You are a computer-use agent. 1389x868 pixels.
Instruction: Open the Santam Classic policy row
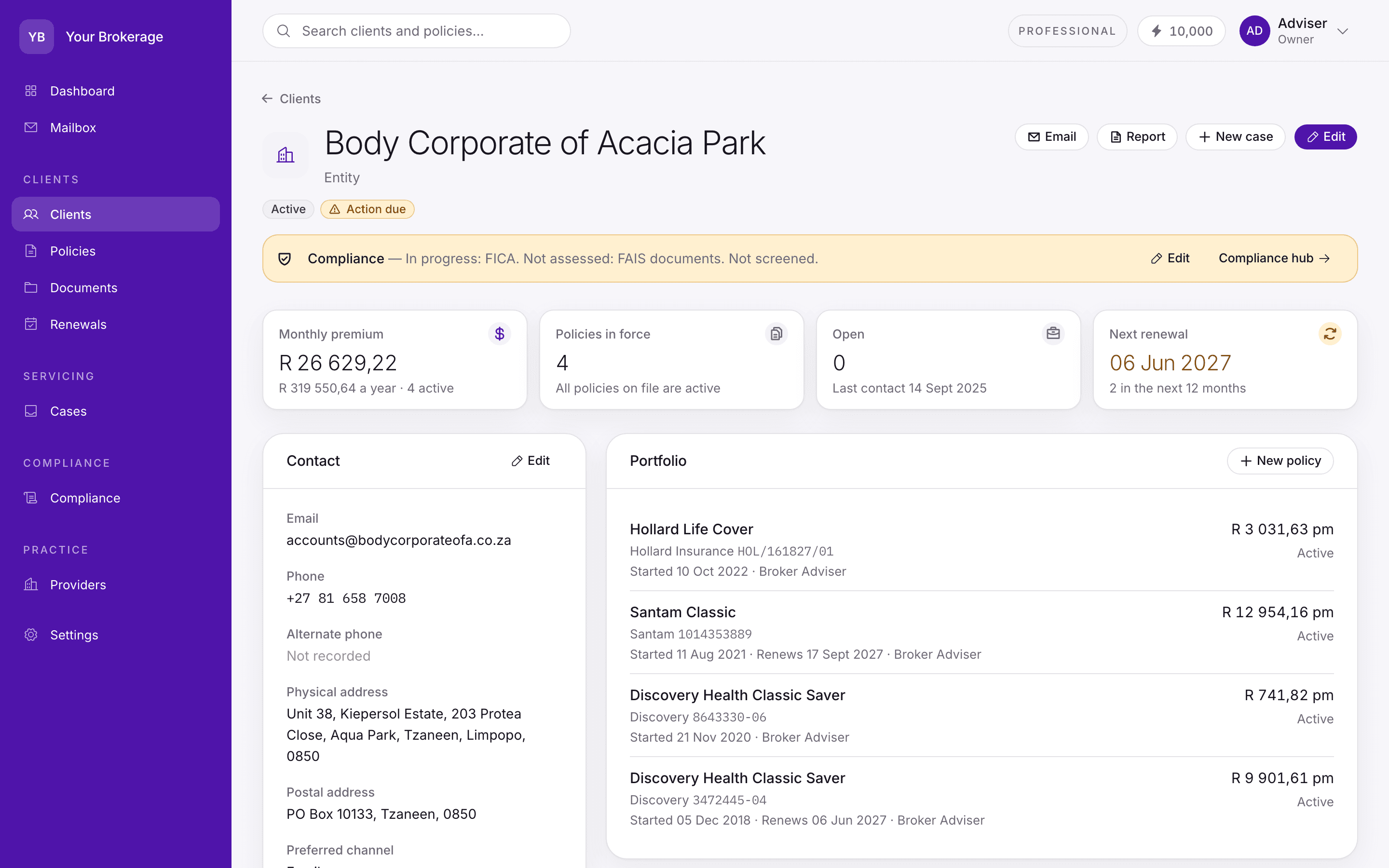(x=981, y=632)
